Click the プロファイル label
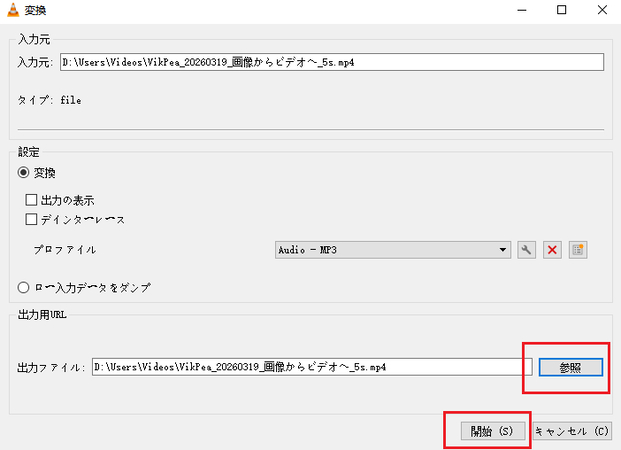The height and width of the screenshot is (450, 621). tap(65, 250)
